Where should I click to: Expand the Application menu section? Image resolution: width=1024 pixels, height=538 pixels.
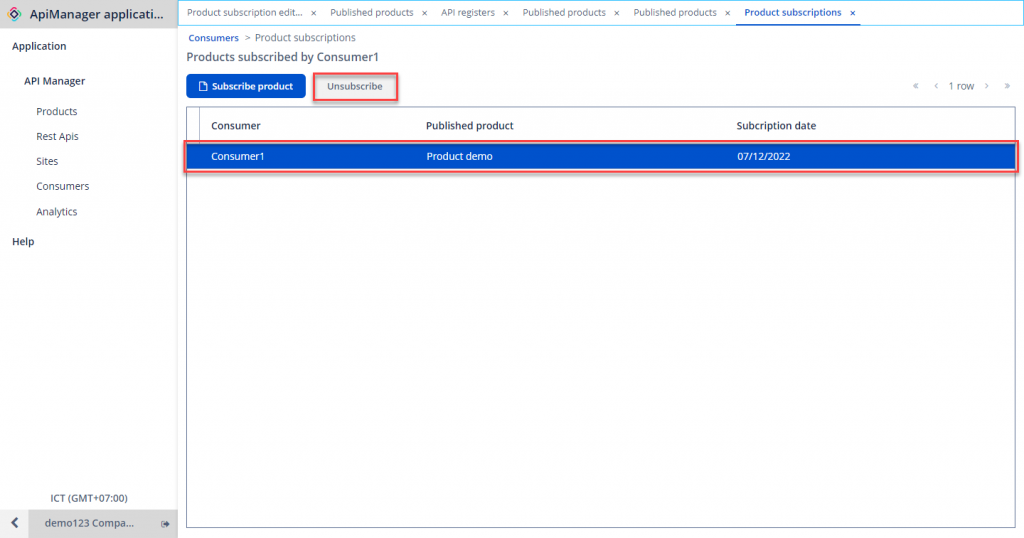click(x=39, y=46)
